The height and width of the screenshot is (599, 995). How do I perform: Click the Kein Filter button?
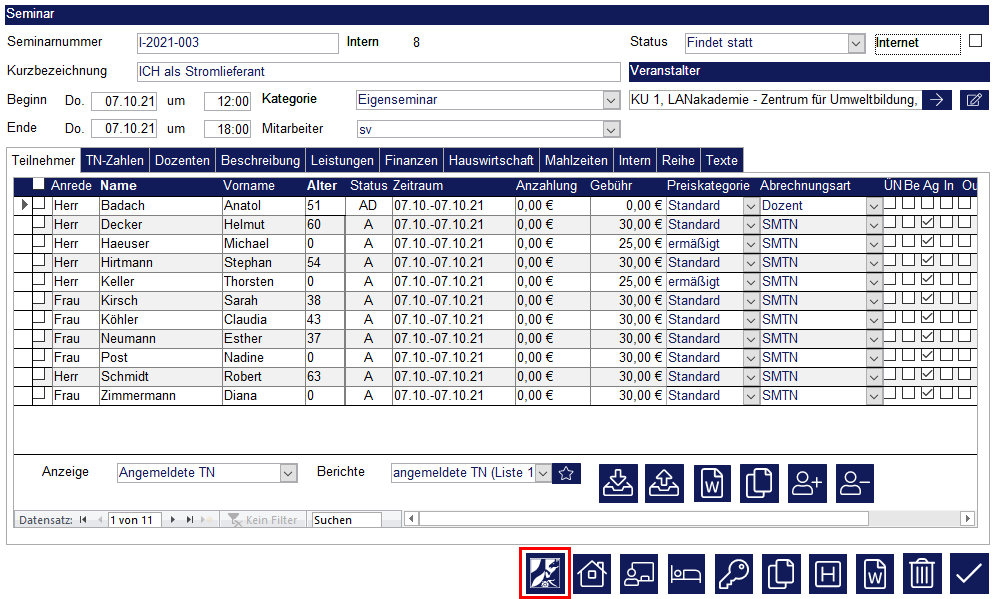pos(262,520)
